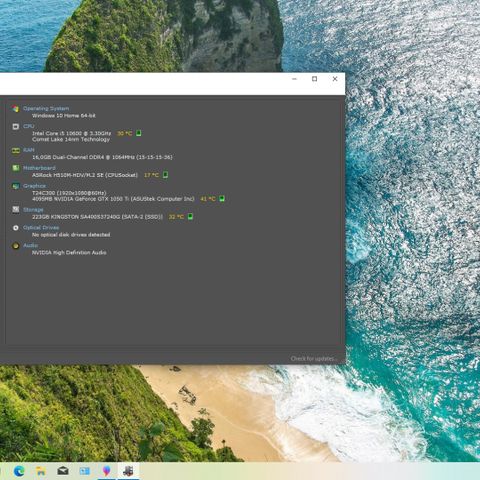The height and width of the screenshot is (480, 480).
Task: Click the T24C300 monitor resolution line
Action: (x=69, y=193)
